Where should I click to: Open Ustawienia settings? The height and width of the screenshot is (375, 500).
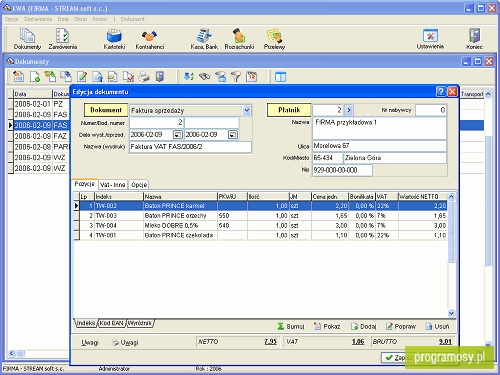[x=430, y=39]
